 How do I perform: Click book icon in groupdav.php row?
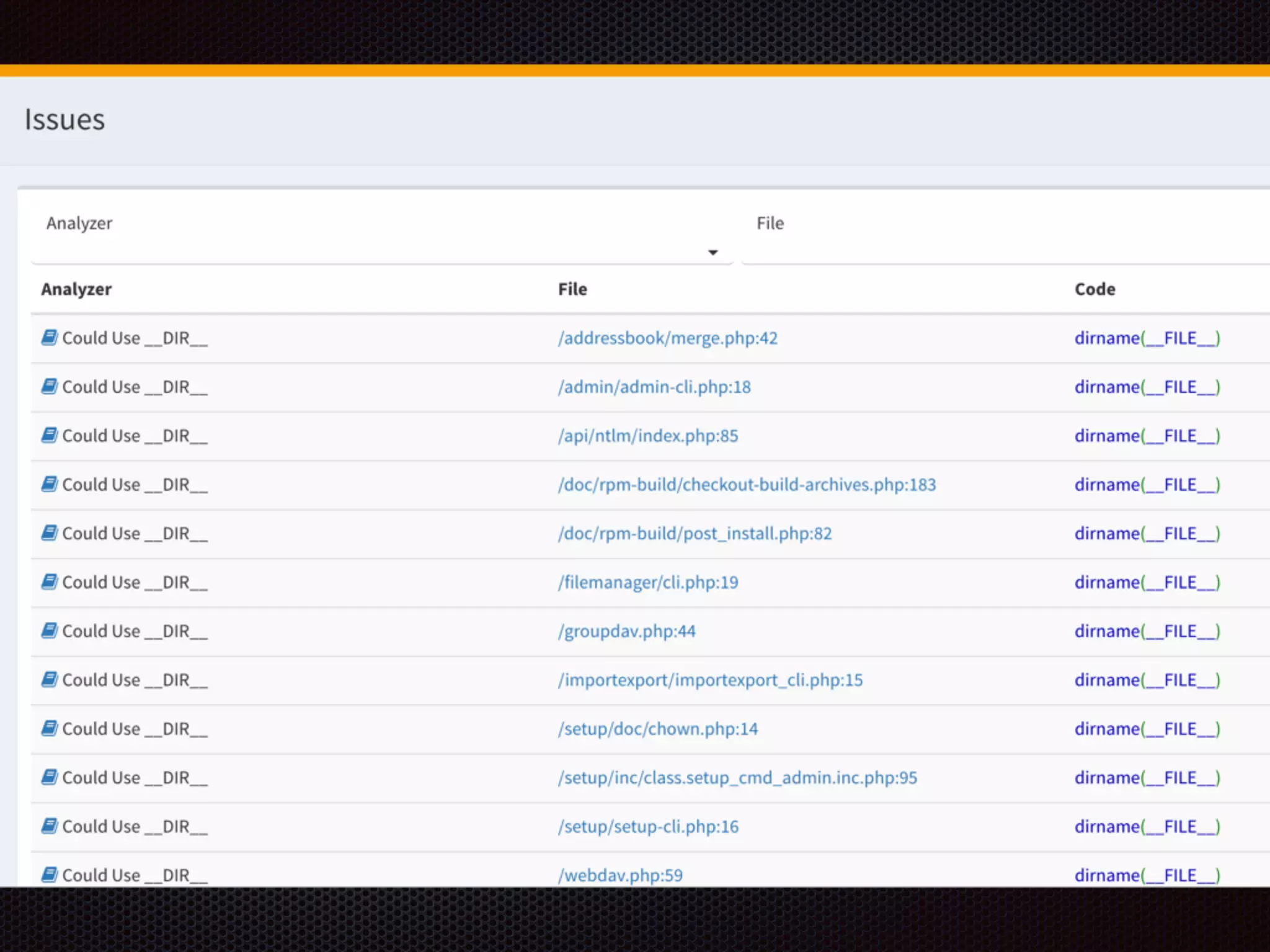pos(50,631)
